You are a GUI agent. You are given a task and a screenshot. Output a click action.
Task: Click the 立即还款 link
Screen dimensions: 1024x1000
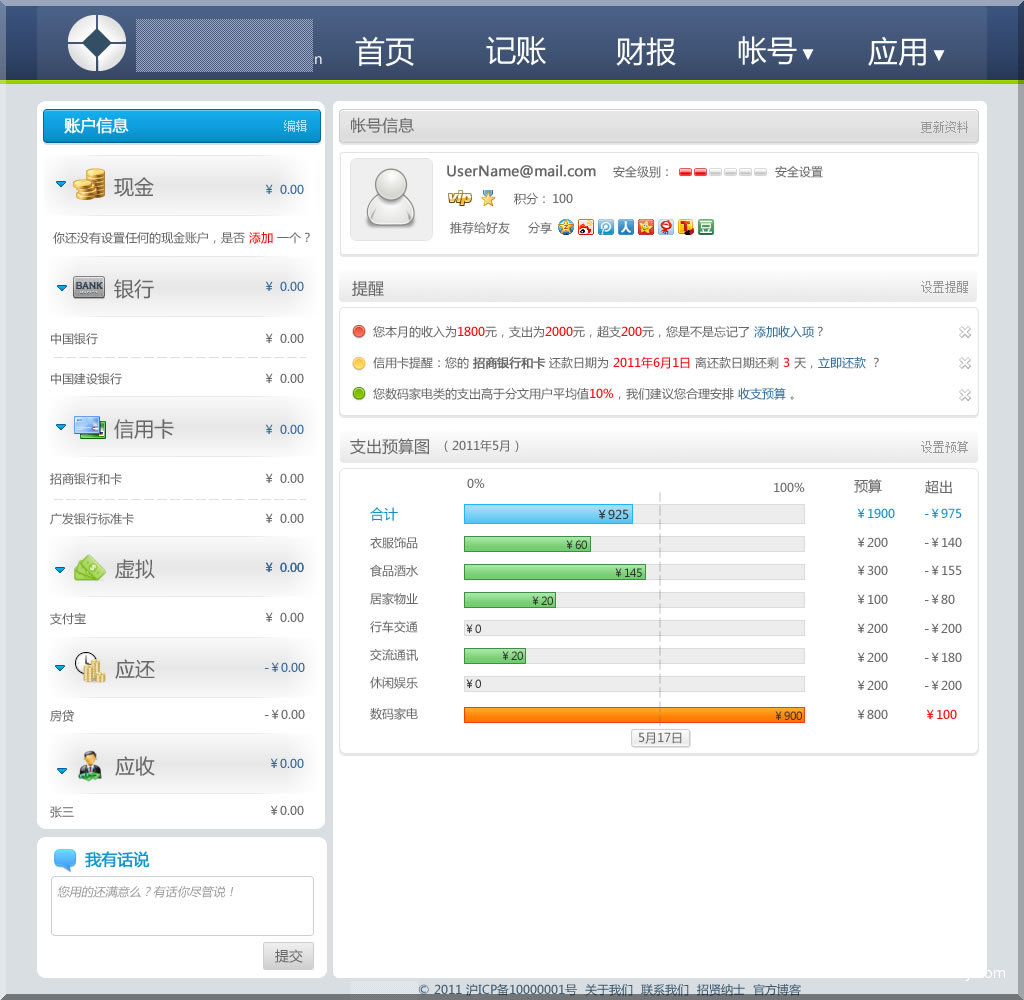pyautogui.click(x=841, y=363)
